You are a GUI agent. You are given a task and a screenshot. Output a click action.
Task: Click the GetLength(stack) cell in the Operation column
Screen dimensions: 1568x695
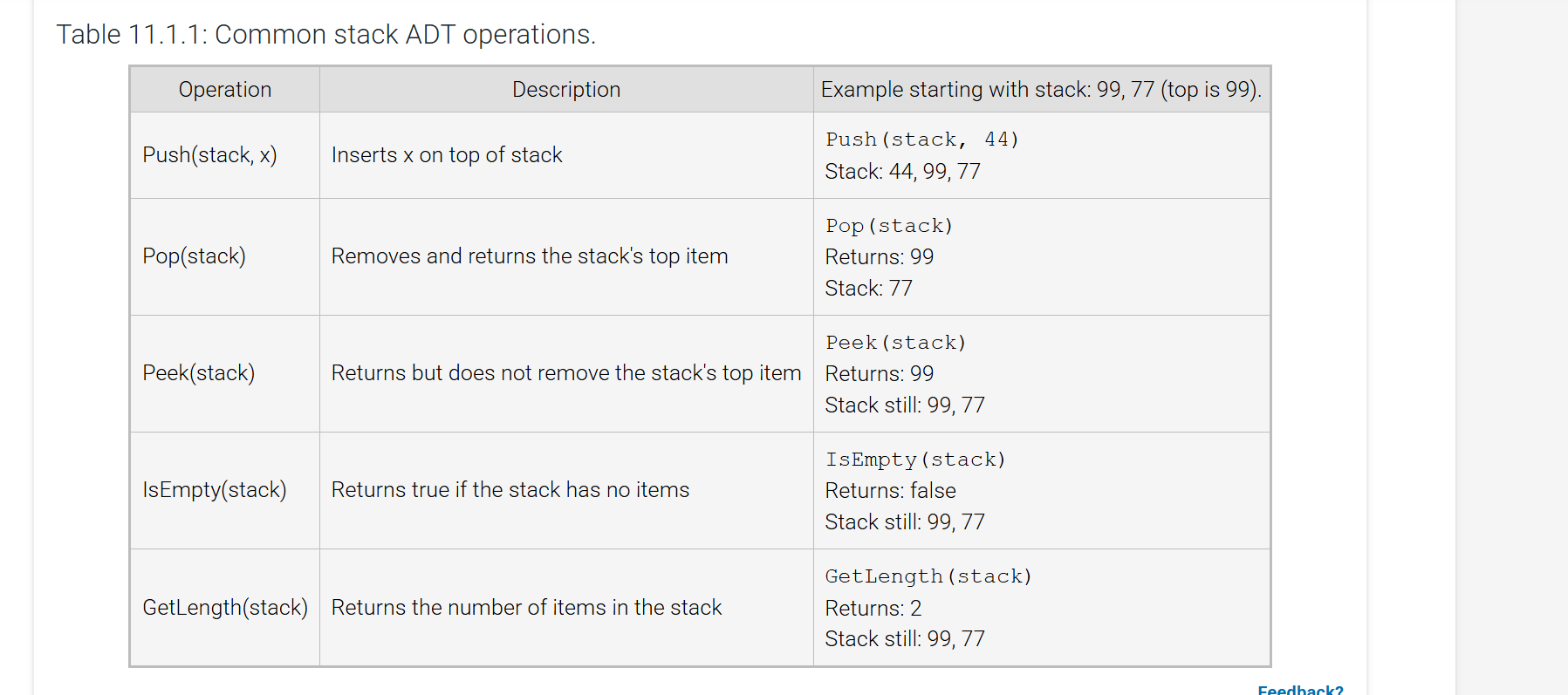pos(225,608)
